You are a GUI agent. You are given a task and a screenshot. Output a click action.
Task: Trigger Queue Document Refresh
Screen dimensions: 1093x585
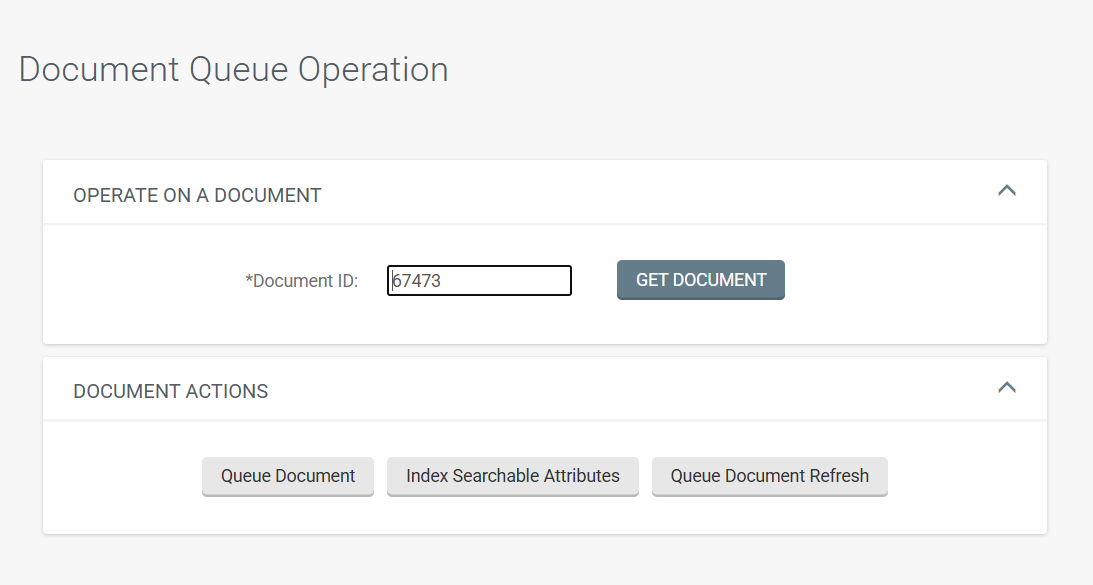point(769,476)
